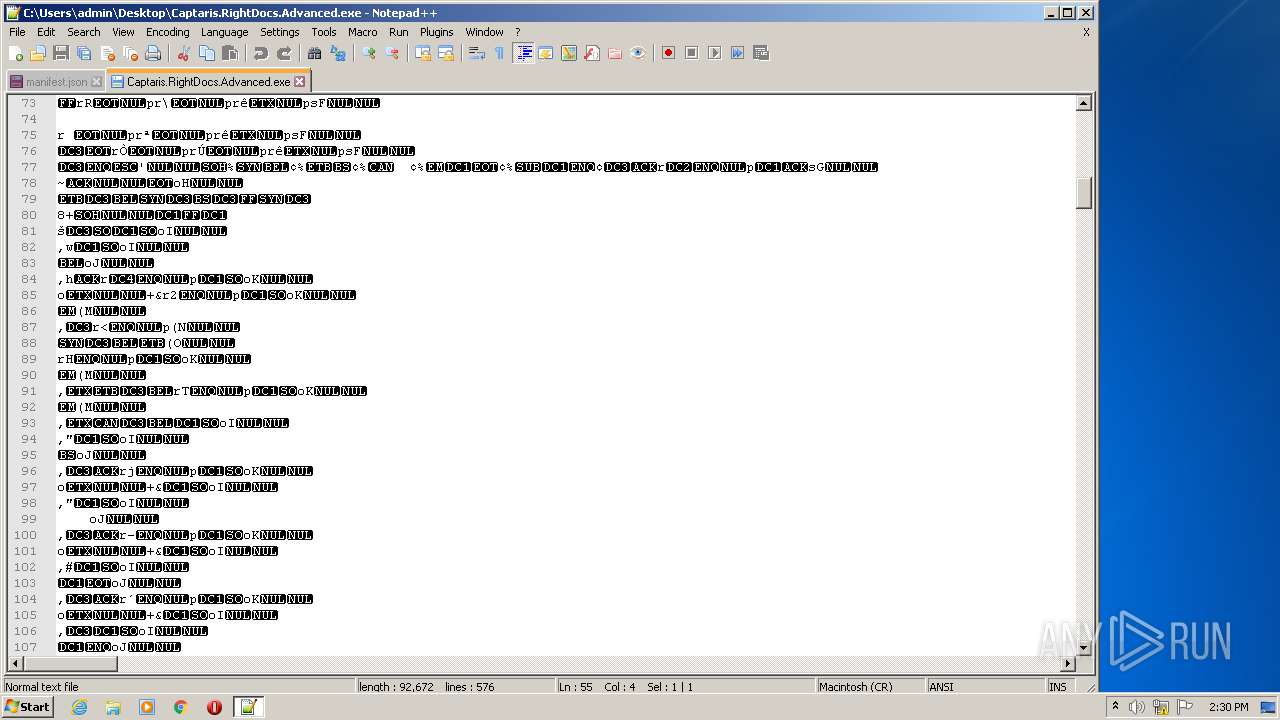Image resolution: width=1280 pixels, height=720 pixels.
Task: Start macro recording with red dot icon
Action: 668,53
